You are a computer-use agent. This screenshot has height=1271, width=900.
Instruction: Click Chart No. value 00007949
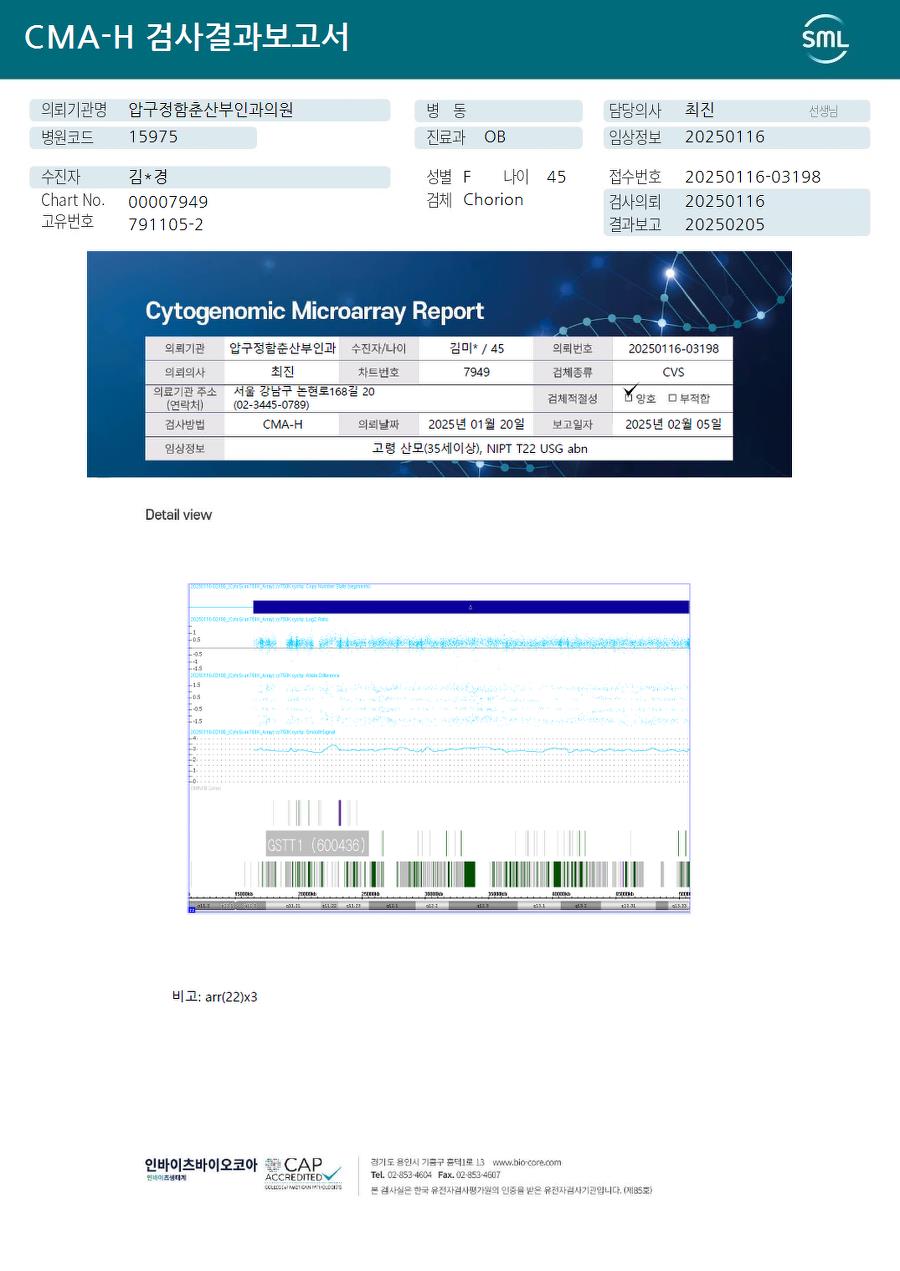[x=168, y=202]
